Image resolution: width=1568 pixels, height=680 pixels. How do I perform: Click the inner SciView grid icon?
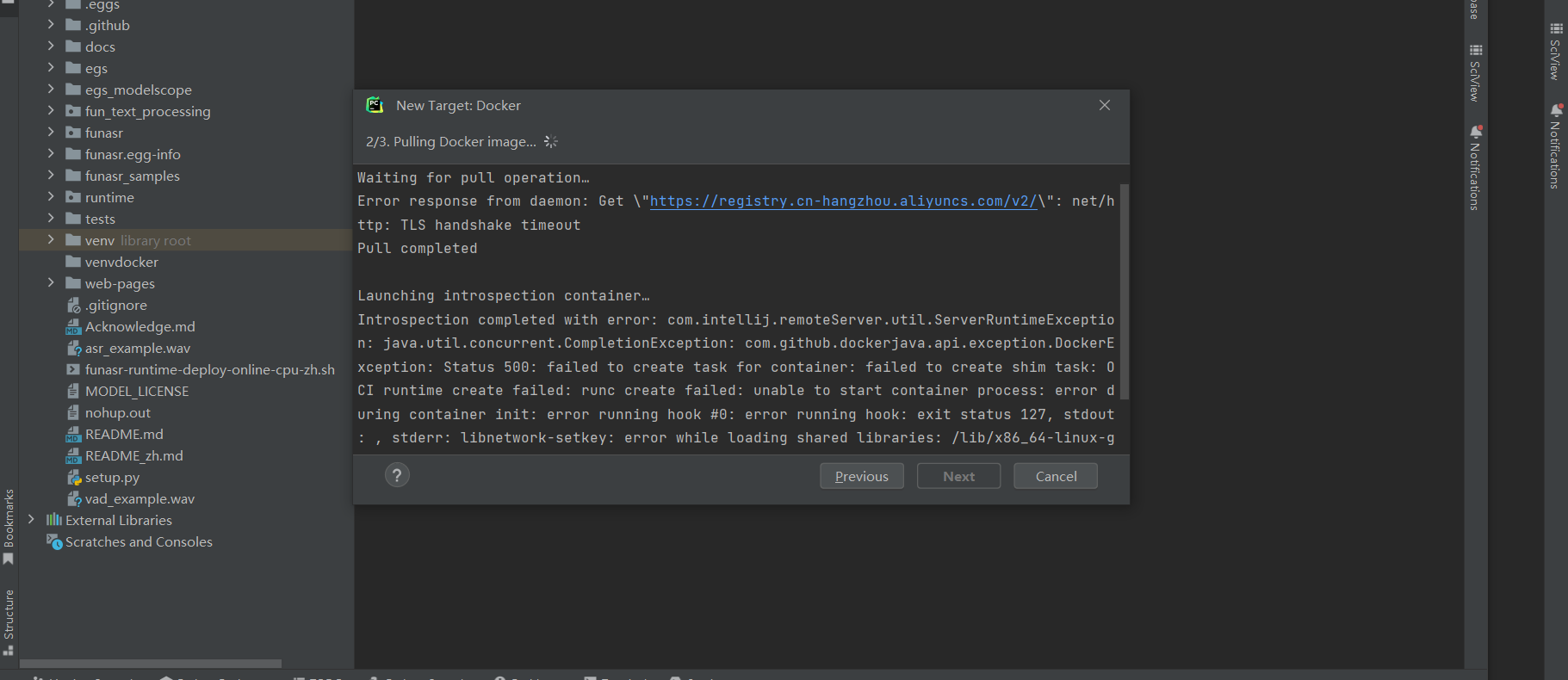point(1476,50)
